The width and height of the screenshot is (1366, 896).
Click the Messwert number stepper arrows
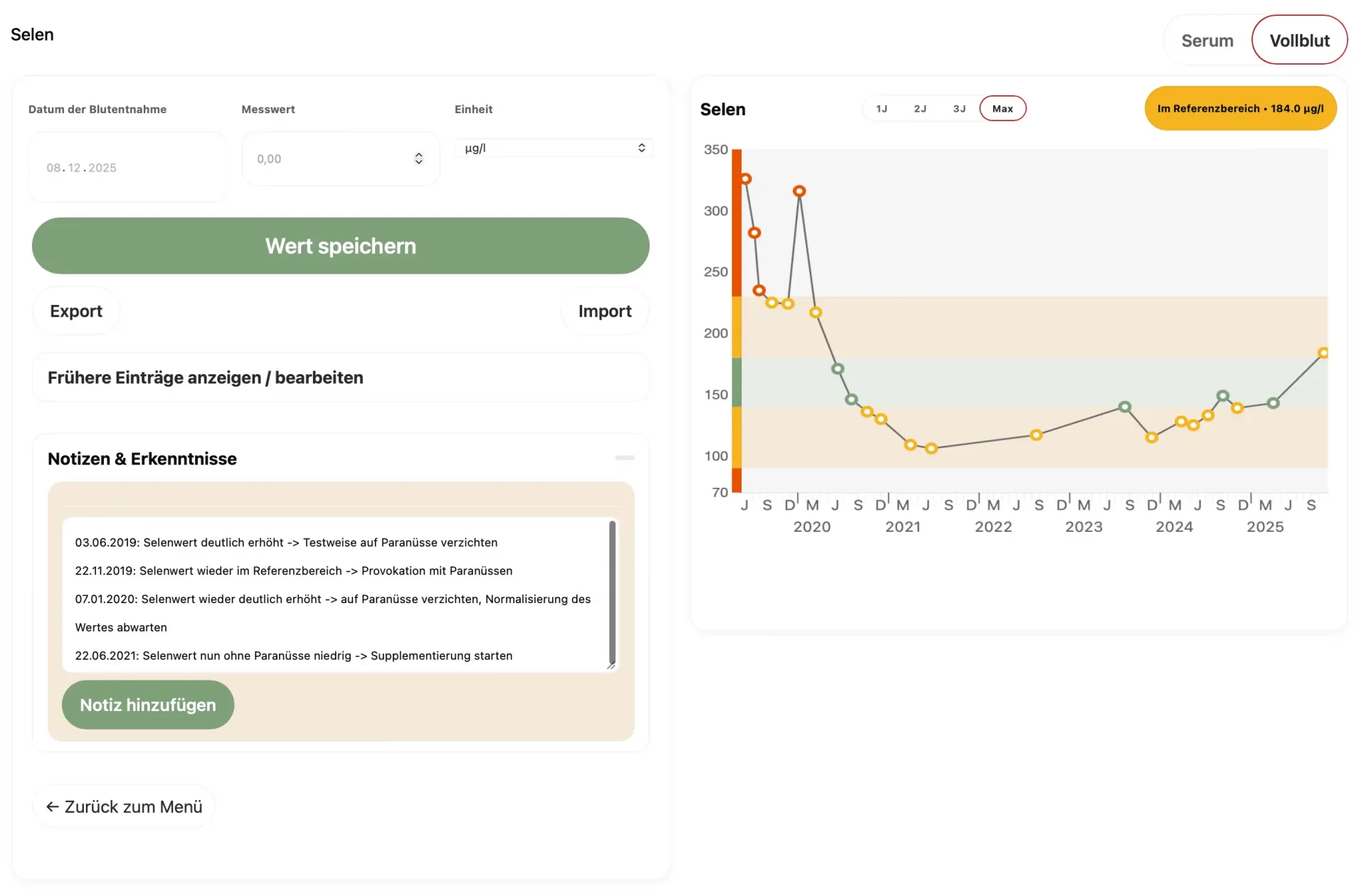[x=418, y=159]
